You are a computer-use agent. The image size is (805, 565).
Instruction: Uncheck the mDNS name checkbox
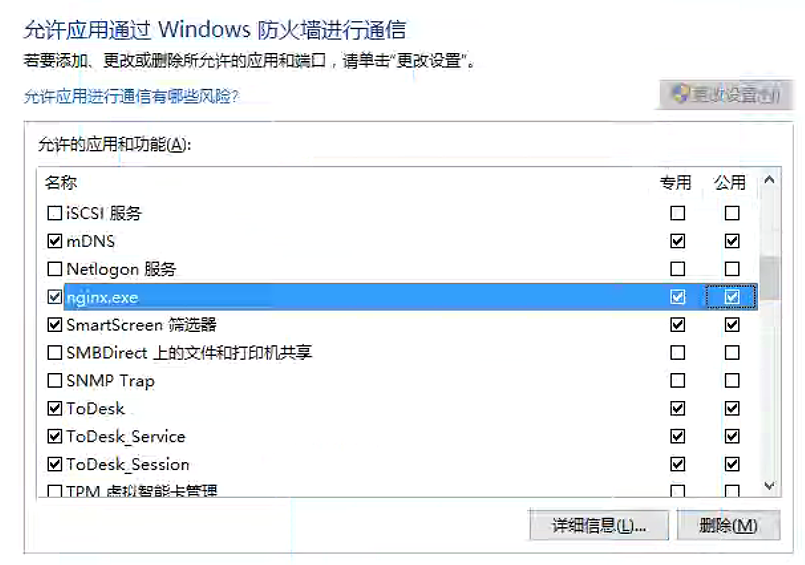pos(54,241)
